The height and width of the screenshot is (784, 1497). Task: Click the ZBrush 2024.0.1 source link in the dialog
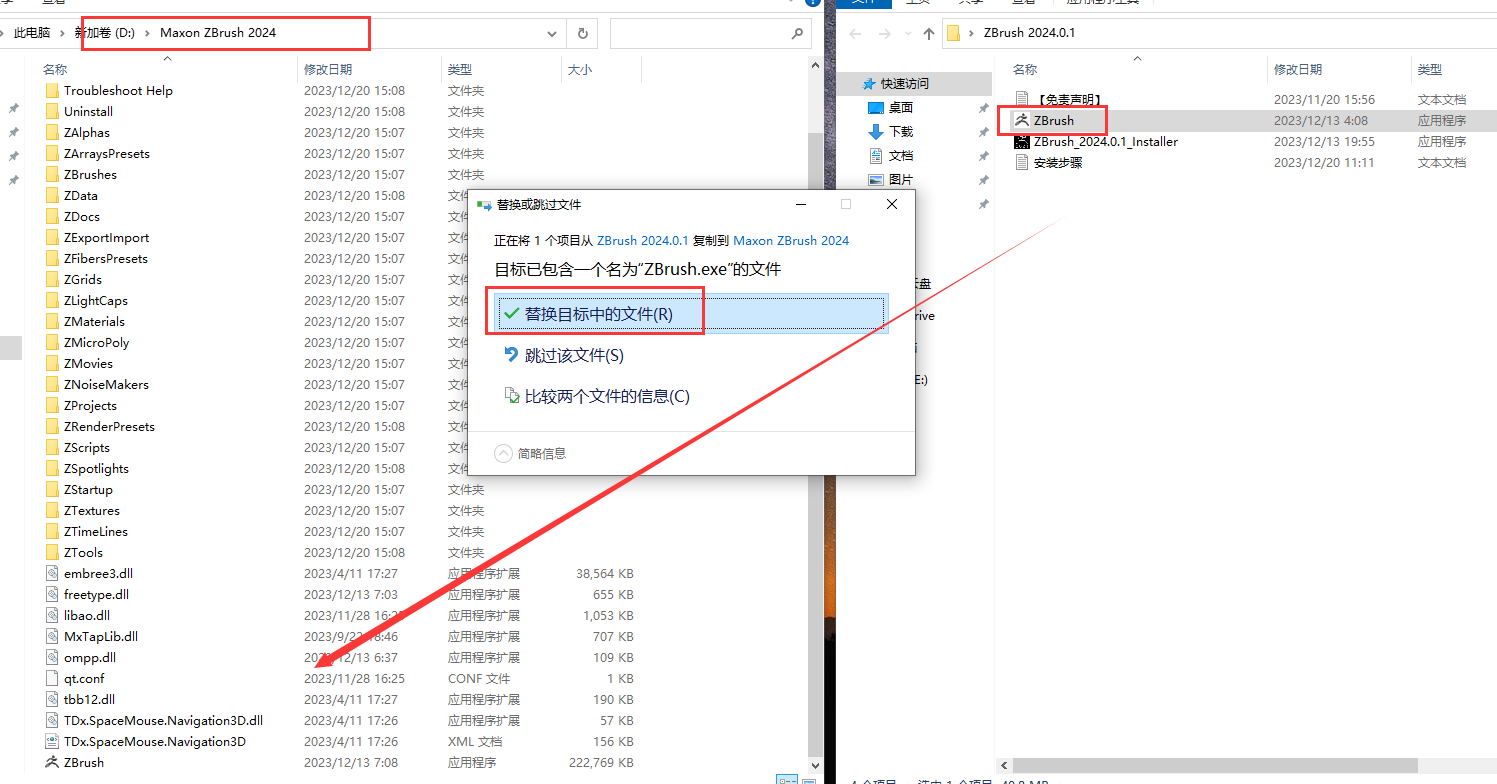tap(643, 240)
